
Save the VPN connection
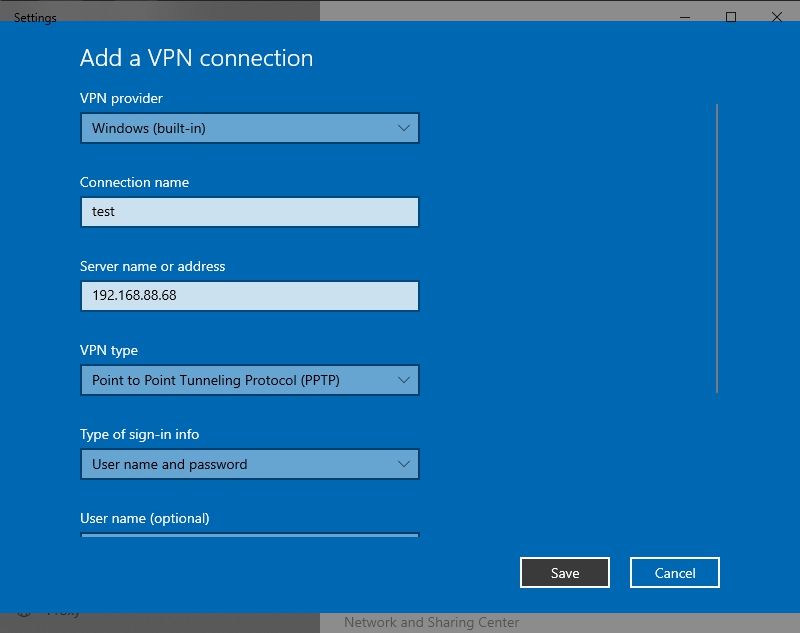(x=564, y=573)
